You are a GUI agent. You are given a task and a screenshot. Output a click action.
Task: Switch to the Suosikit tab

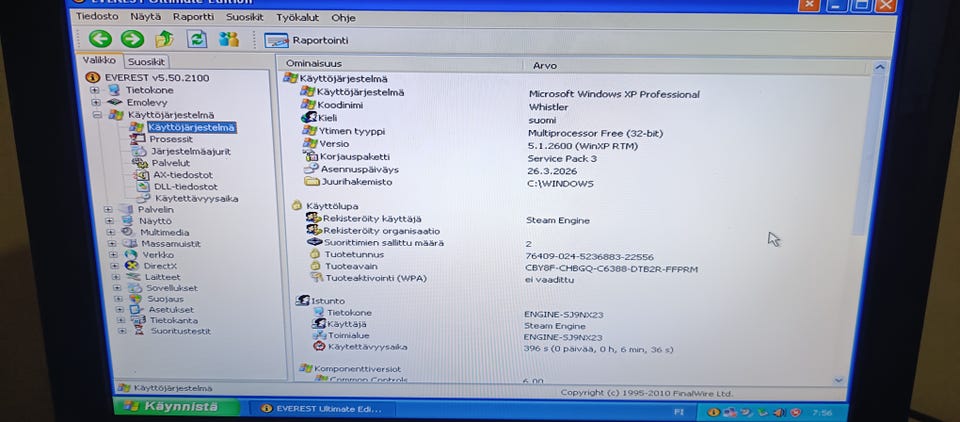coord(146,62)
